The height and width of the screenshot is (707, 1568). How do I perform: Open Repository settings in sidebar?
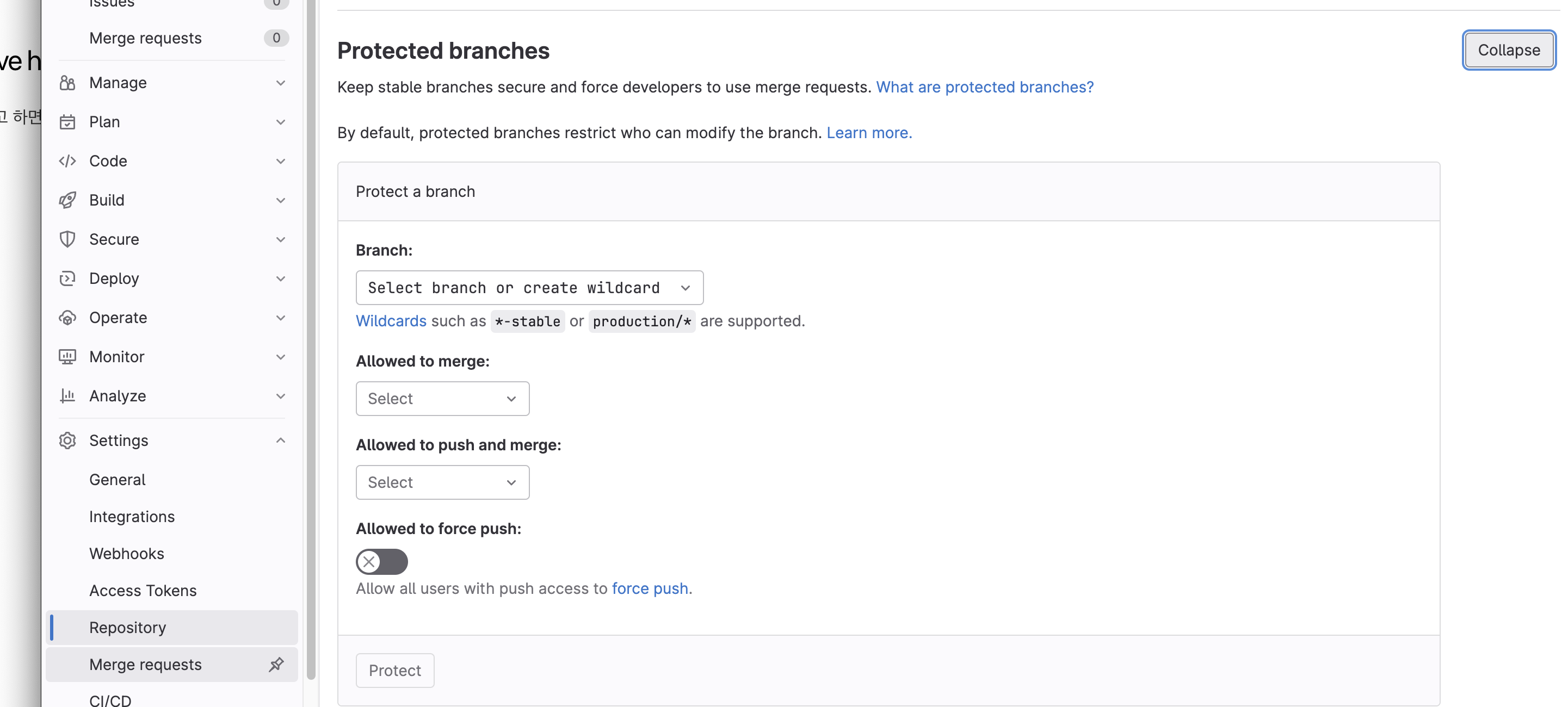pos(127,627)
